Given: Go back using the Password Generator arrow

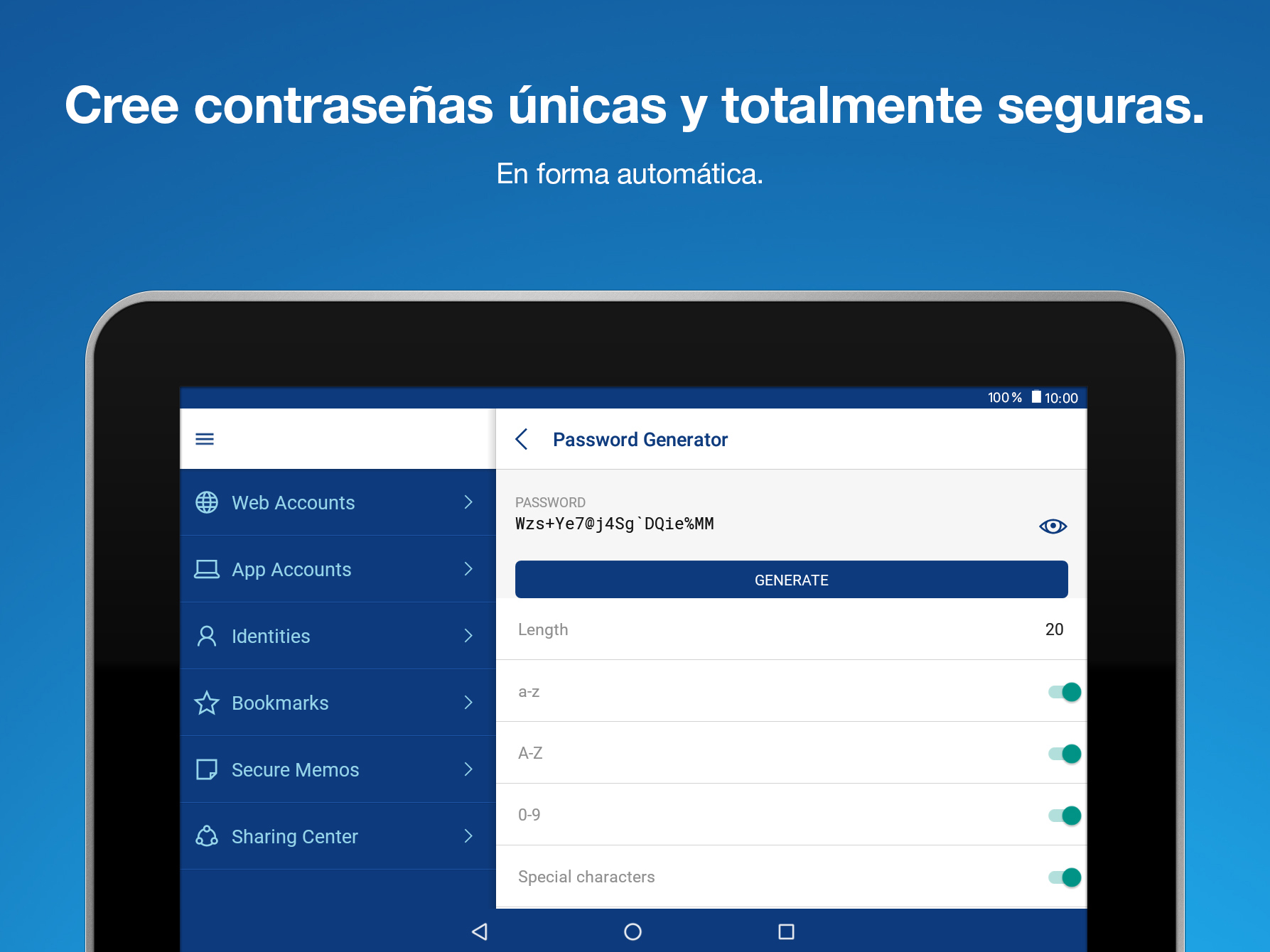Looking at the screenshot, I should pos(522,439).
